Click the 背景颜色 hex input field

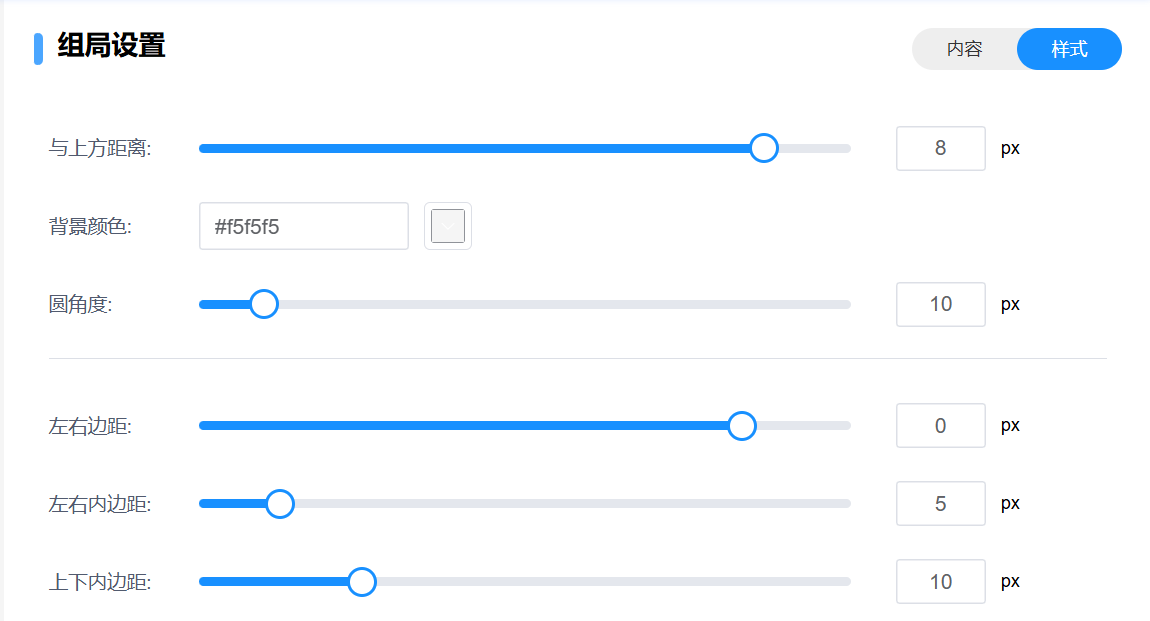pyautogui.click(x=303, y=226)
